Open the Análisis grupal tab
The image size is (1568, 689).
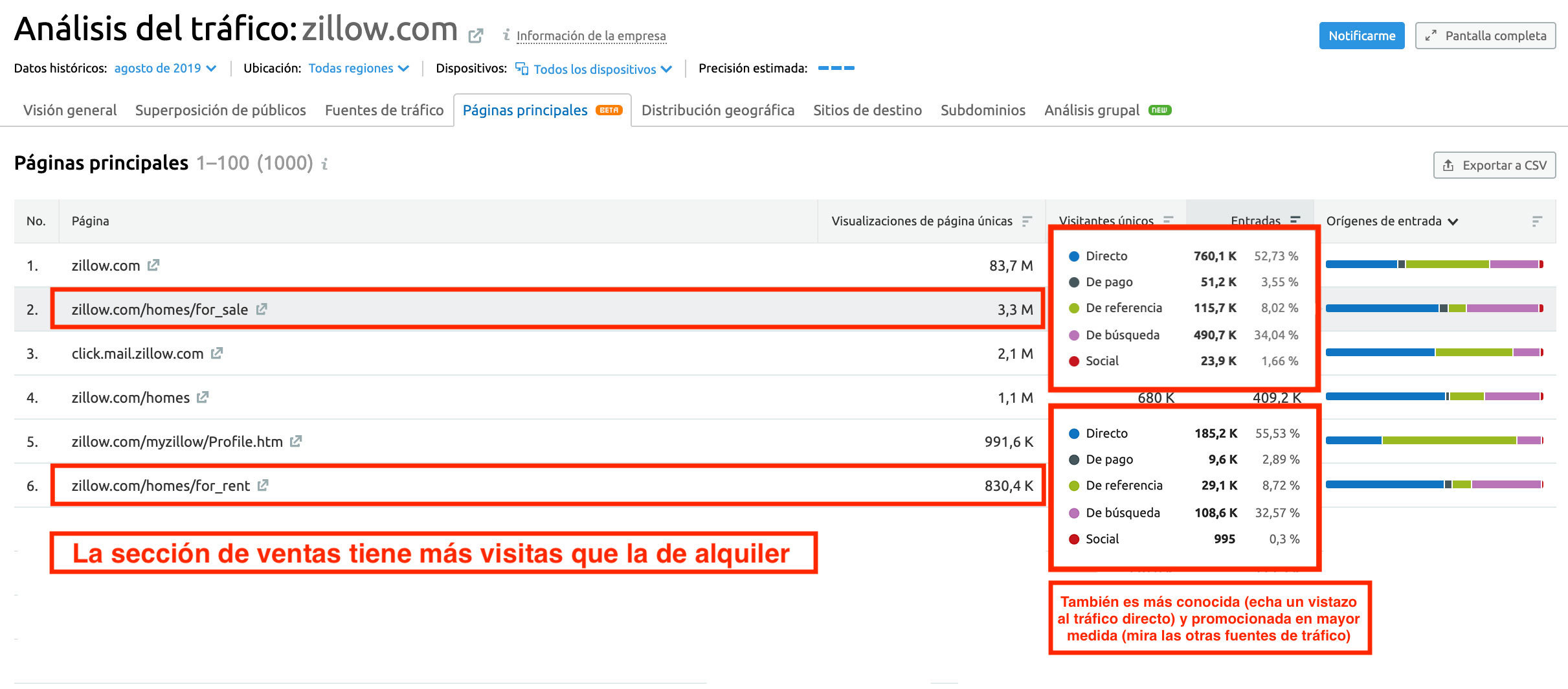(1108, 110)
